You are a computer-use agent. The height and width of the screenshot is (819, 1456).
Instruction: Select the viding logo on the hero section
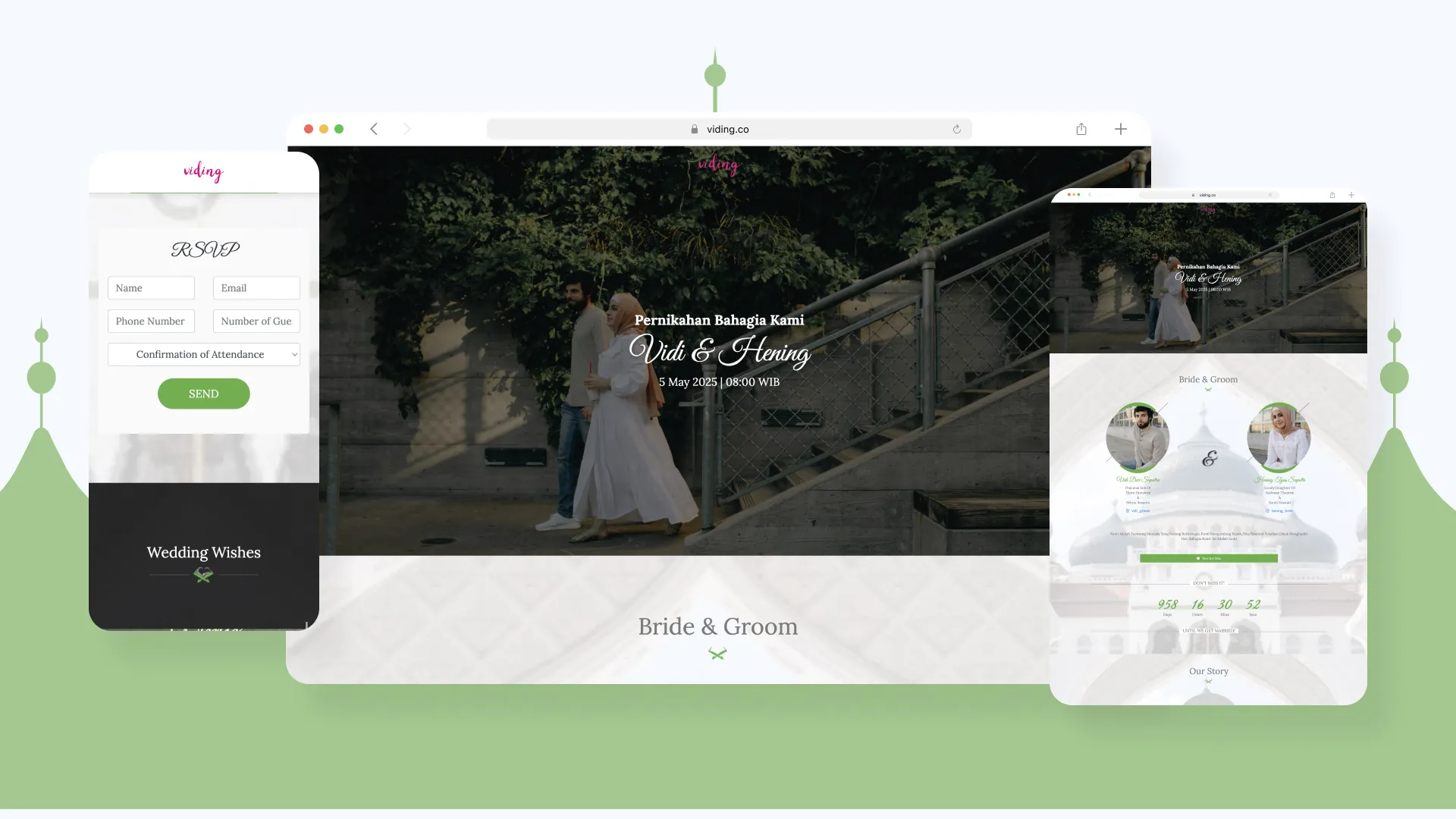click(x=718, y=165)
